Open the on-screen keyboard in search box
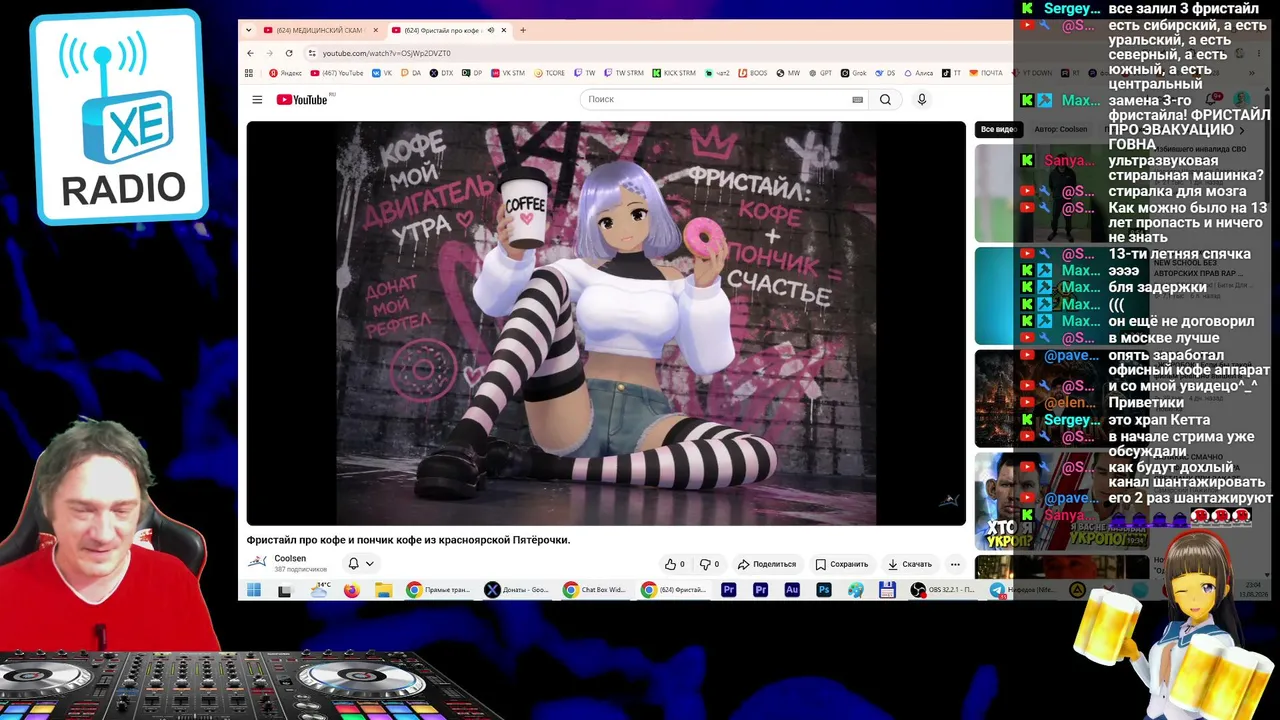This screenshot has height=720, width=1280. tap(857, 99)
